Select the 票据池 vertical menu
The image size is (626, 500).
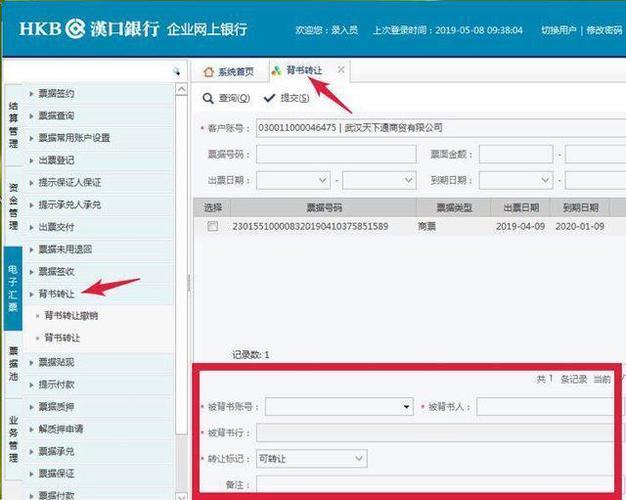click(13, 364)
